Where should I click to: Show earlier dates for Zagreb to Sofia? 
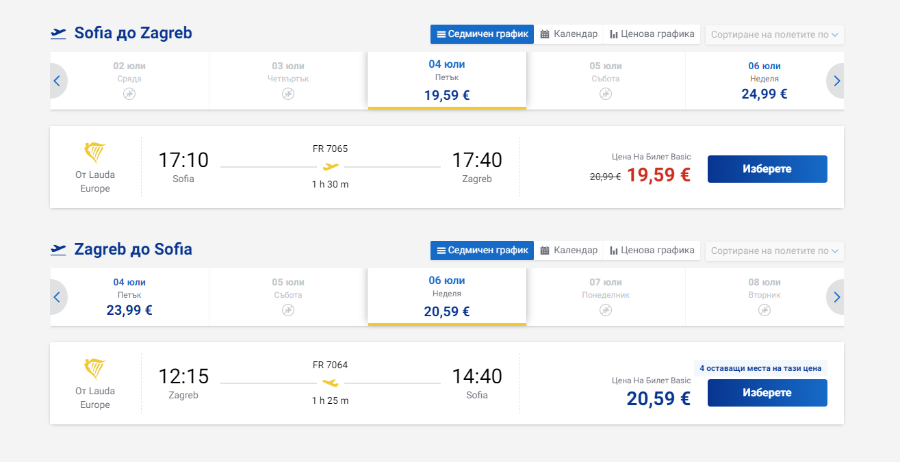coord(58,297)
